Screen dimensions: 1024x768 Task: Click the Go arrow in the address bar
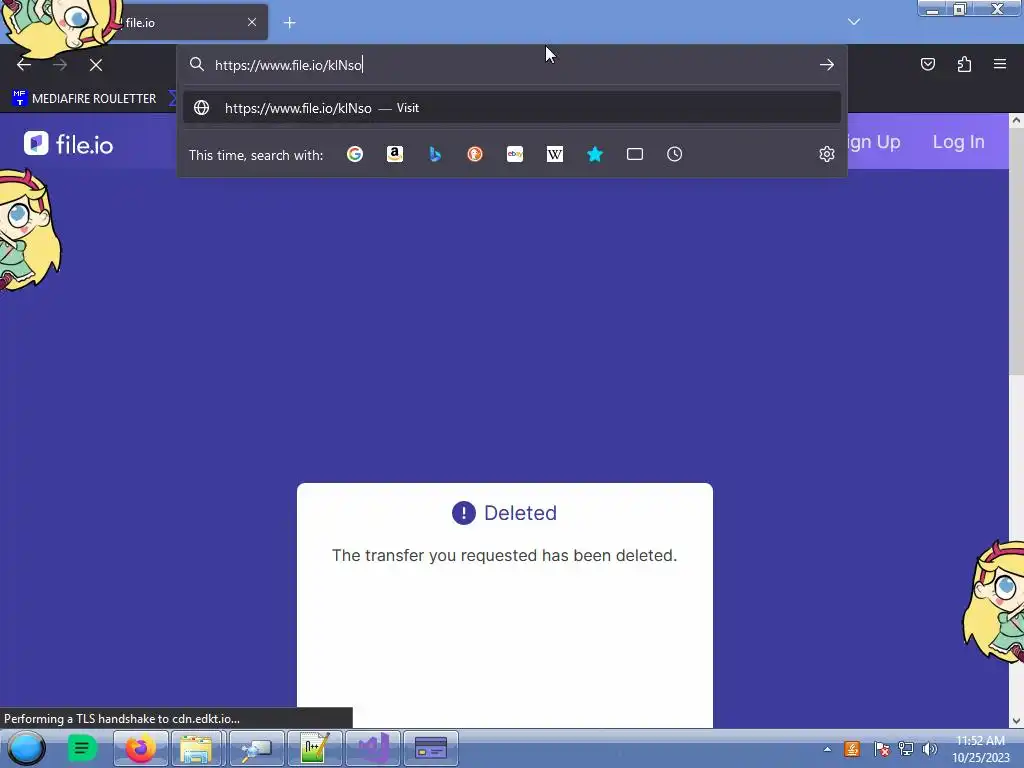[x=827, y=65]
